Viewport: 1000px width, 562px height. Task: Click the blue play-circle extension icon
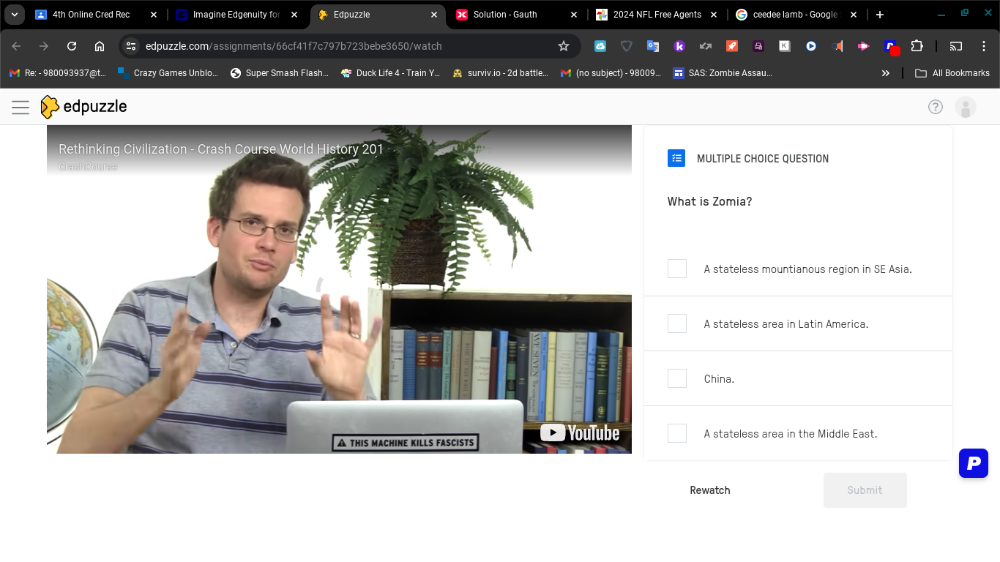pos(811,46)
